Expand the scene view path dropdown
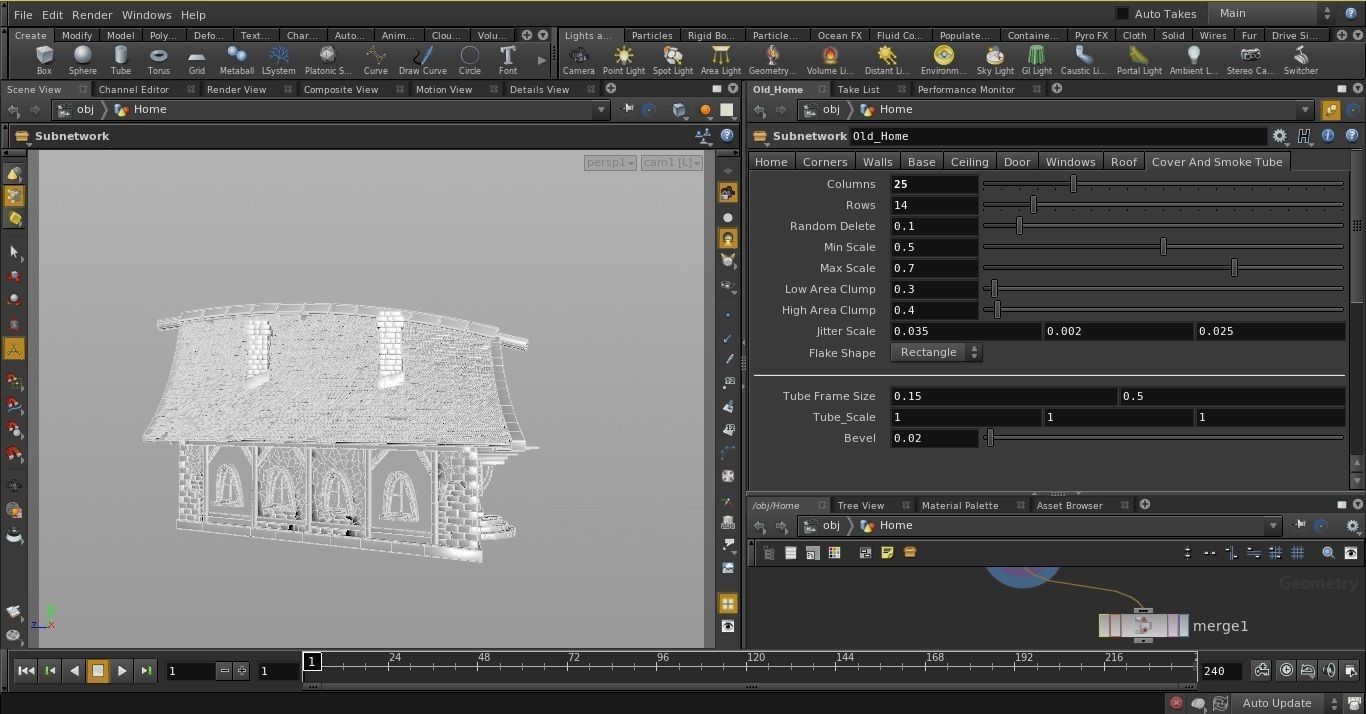The width and height of the screenshot is (1366, 714). pyautogui.click(x=601, y=110)
